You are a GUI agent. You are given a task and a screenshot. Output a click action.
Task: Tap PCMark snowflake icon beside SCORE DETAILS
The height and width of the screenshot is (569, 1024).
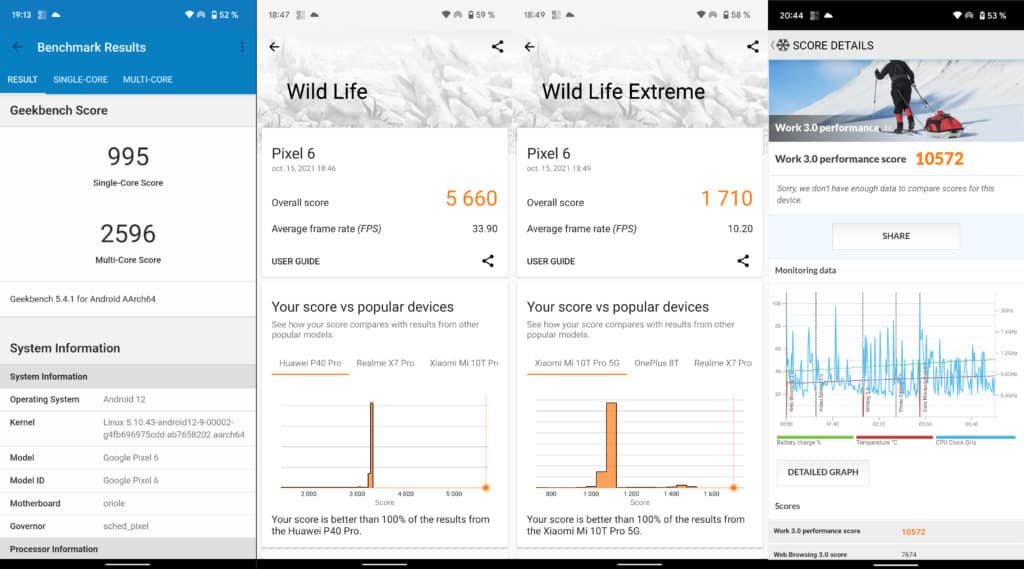point(782,45)
